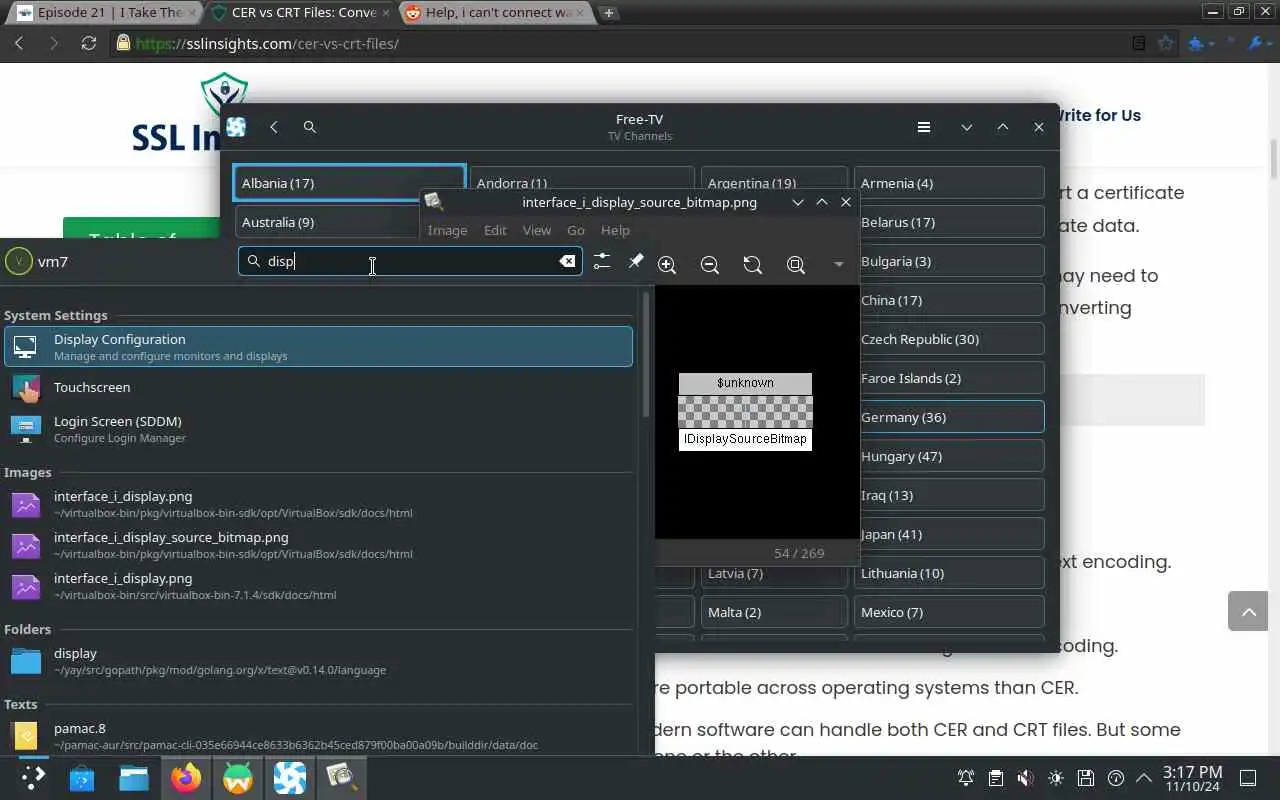Open display folder in golang path
Image resolution: width=1280 pixels, height=800 pixels.
(x=319, y=661)
